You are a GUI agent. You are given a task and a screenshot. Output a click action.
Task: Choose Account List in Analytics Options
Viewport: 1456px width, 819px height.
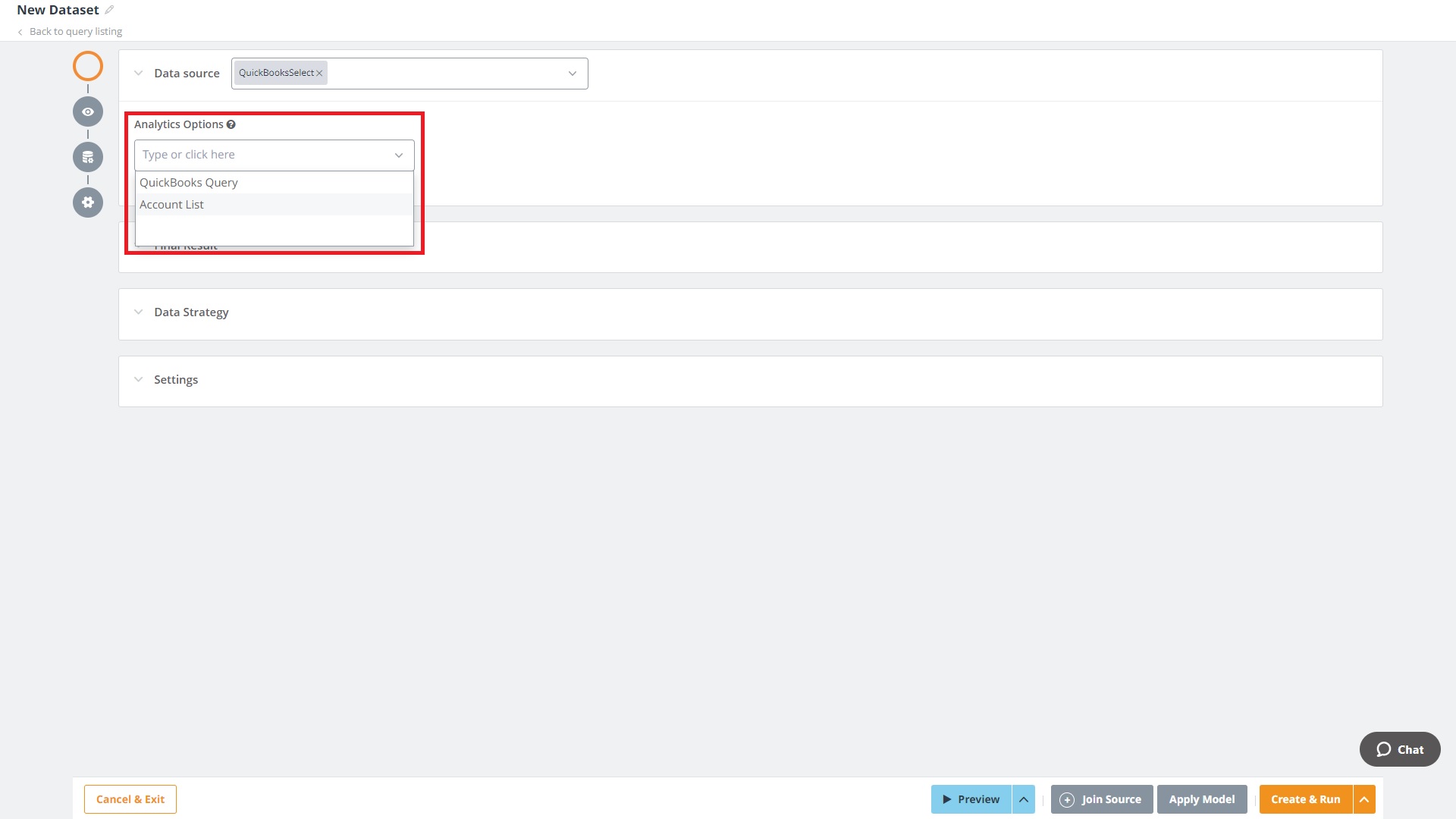tap(172, 205)
